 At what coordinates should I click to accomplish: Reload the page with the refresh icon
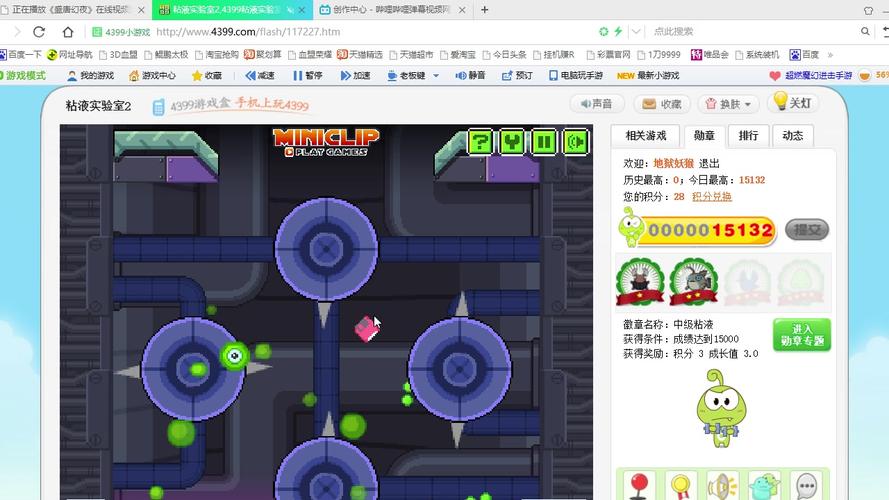coord(39,32)
